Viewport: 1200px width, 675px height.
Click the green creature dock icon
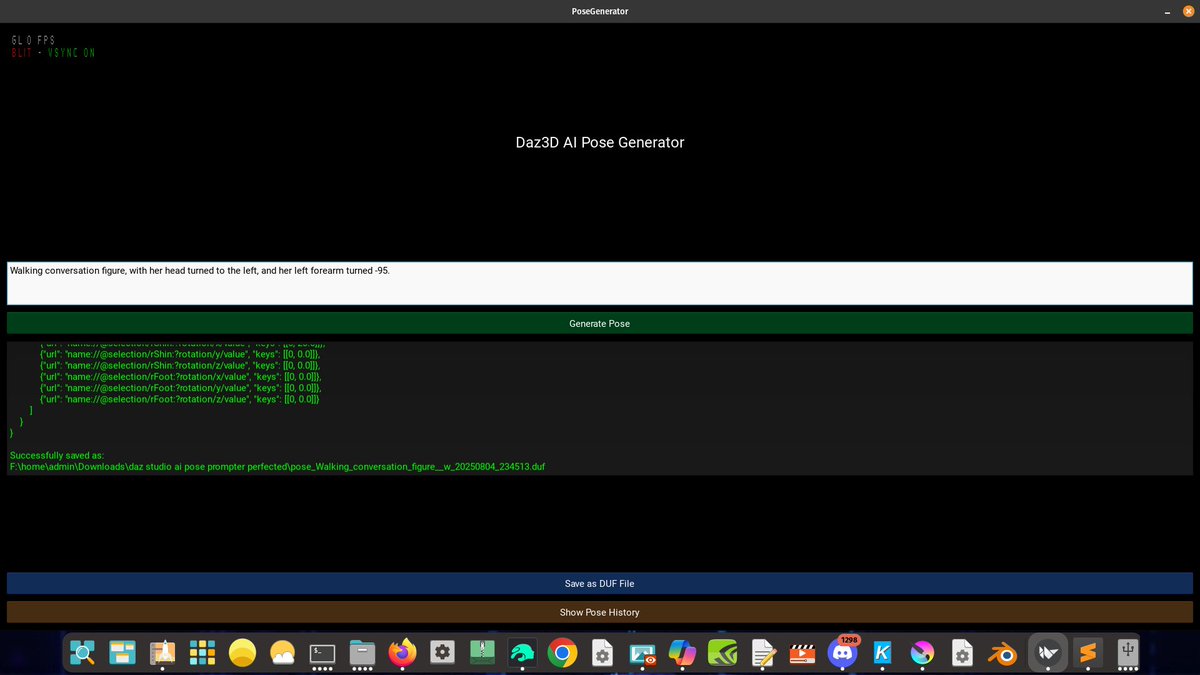523,654
